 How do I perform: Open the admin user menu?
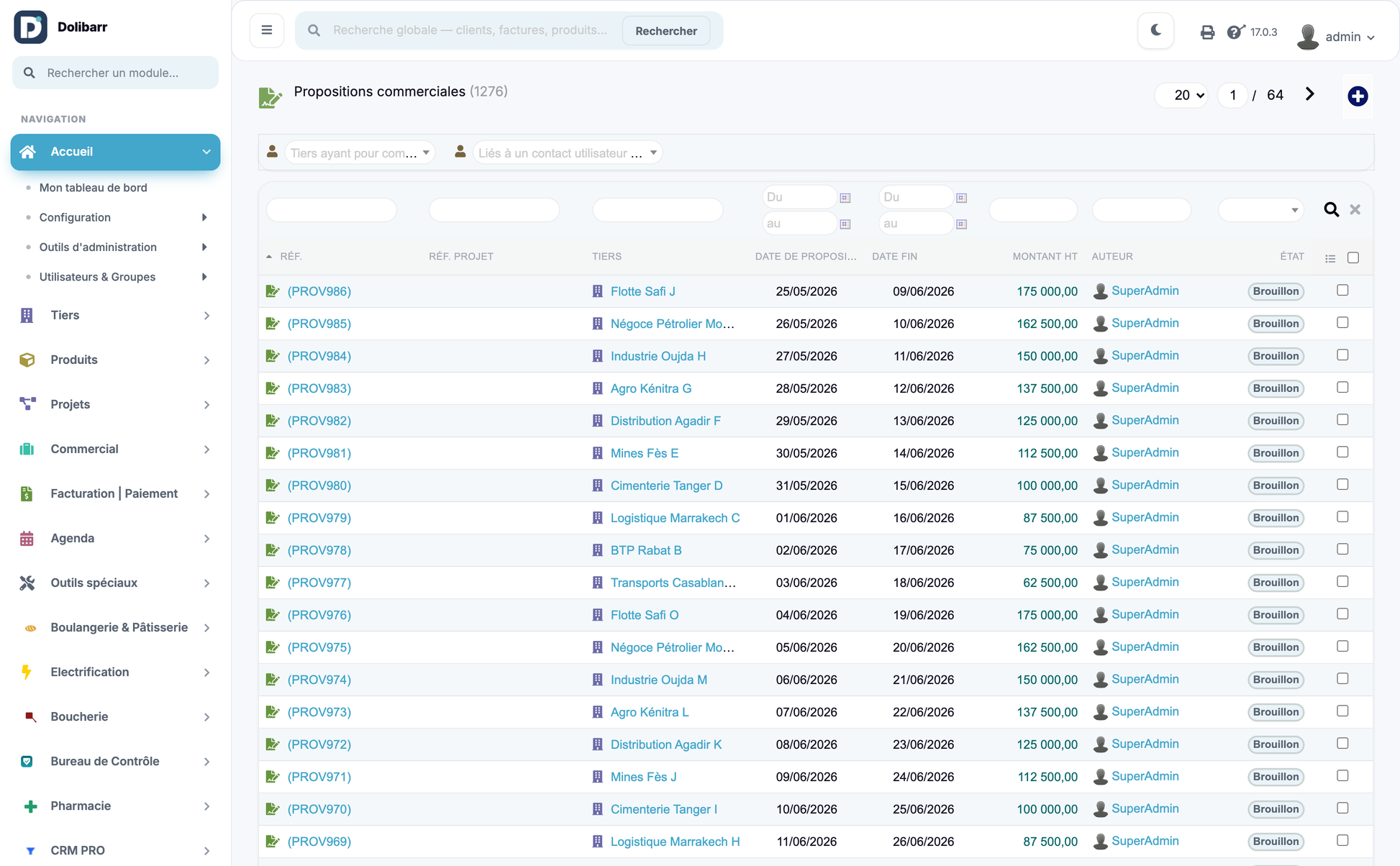[x=1337, y=36]
